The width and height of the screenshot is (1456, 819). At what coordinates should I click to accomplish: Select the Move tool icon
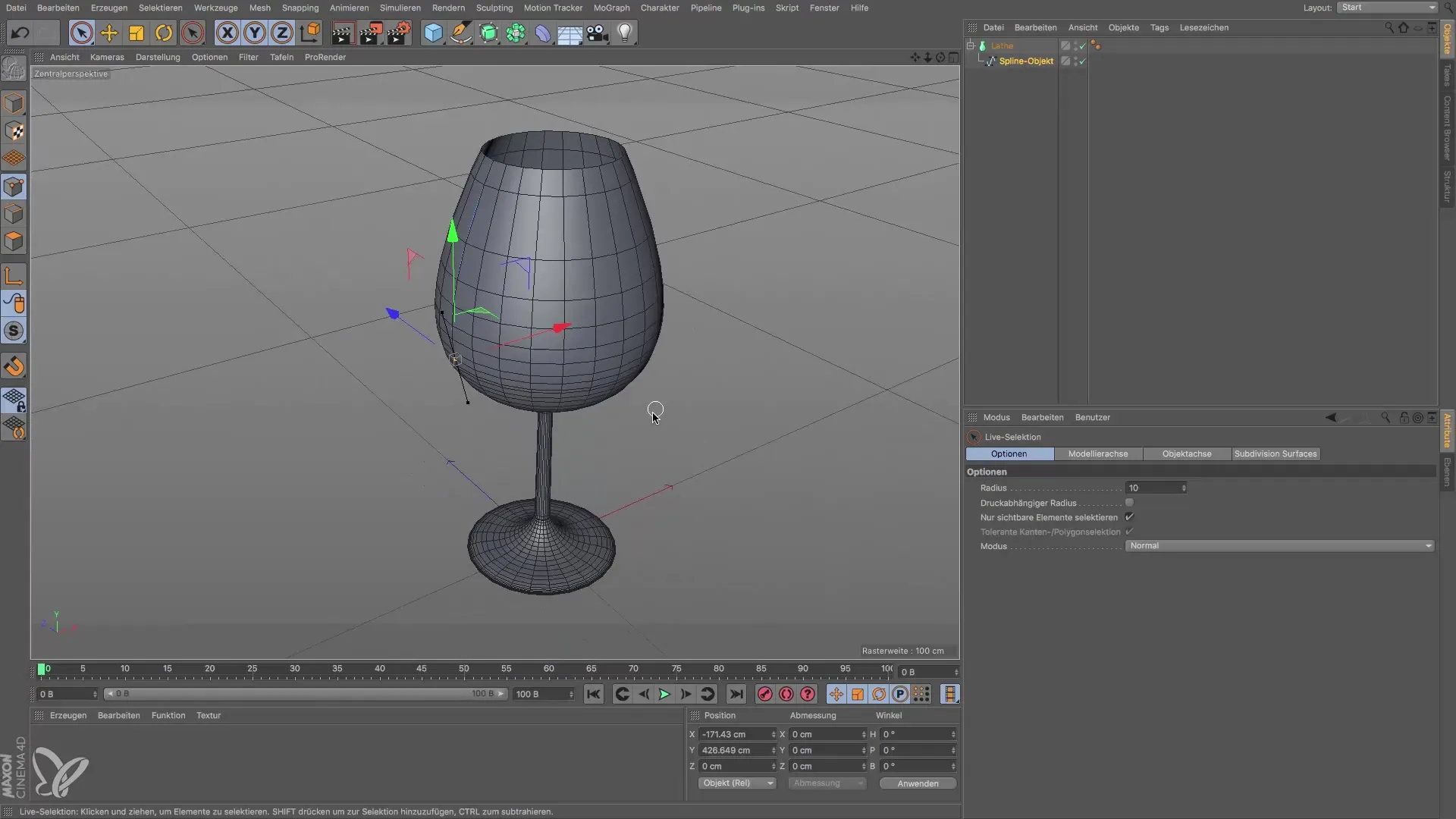click(x=109, y=33)
